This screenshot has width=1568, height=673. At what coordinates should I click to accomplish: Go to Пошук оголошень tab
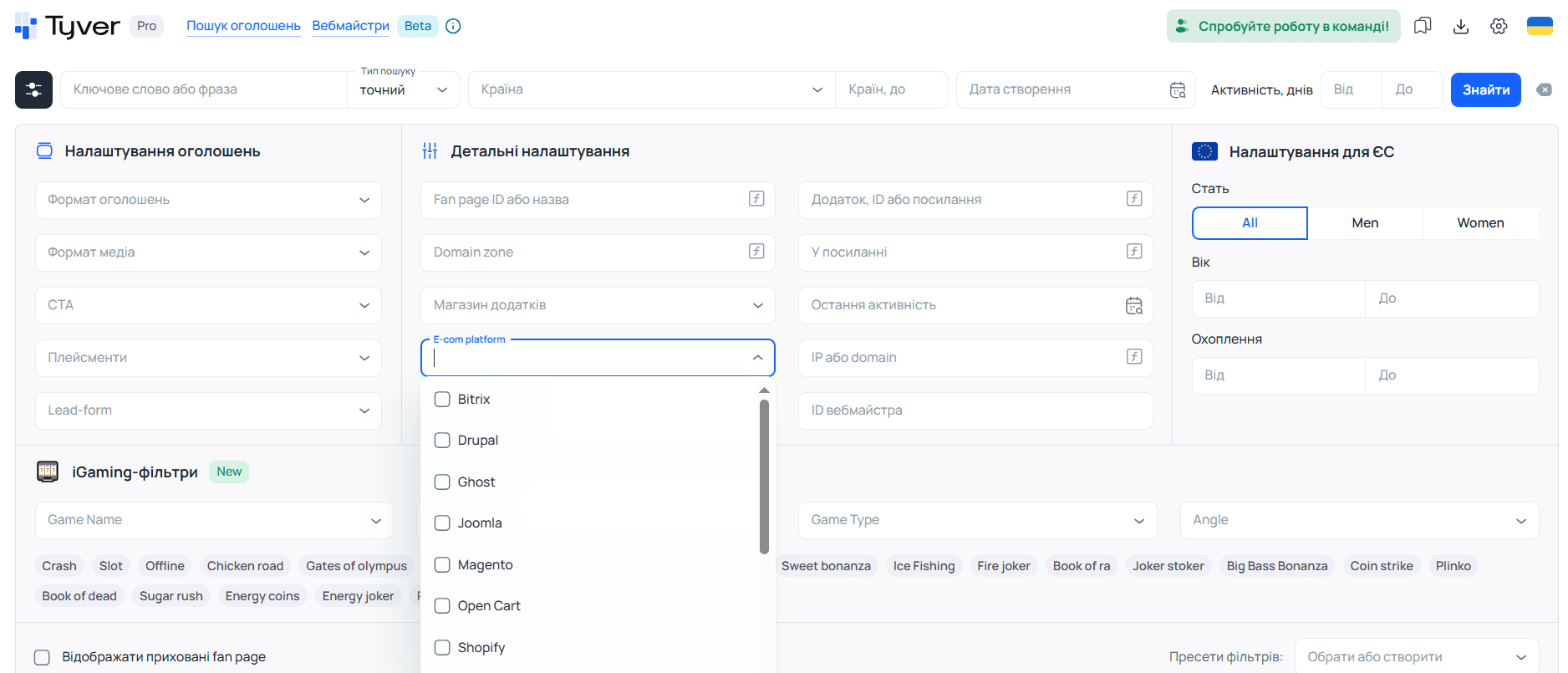(x=243, y=26)
